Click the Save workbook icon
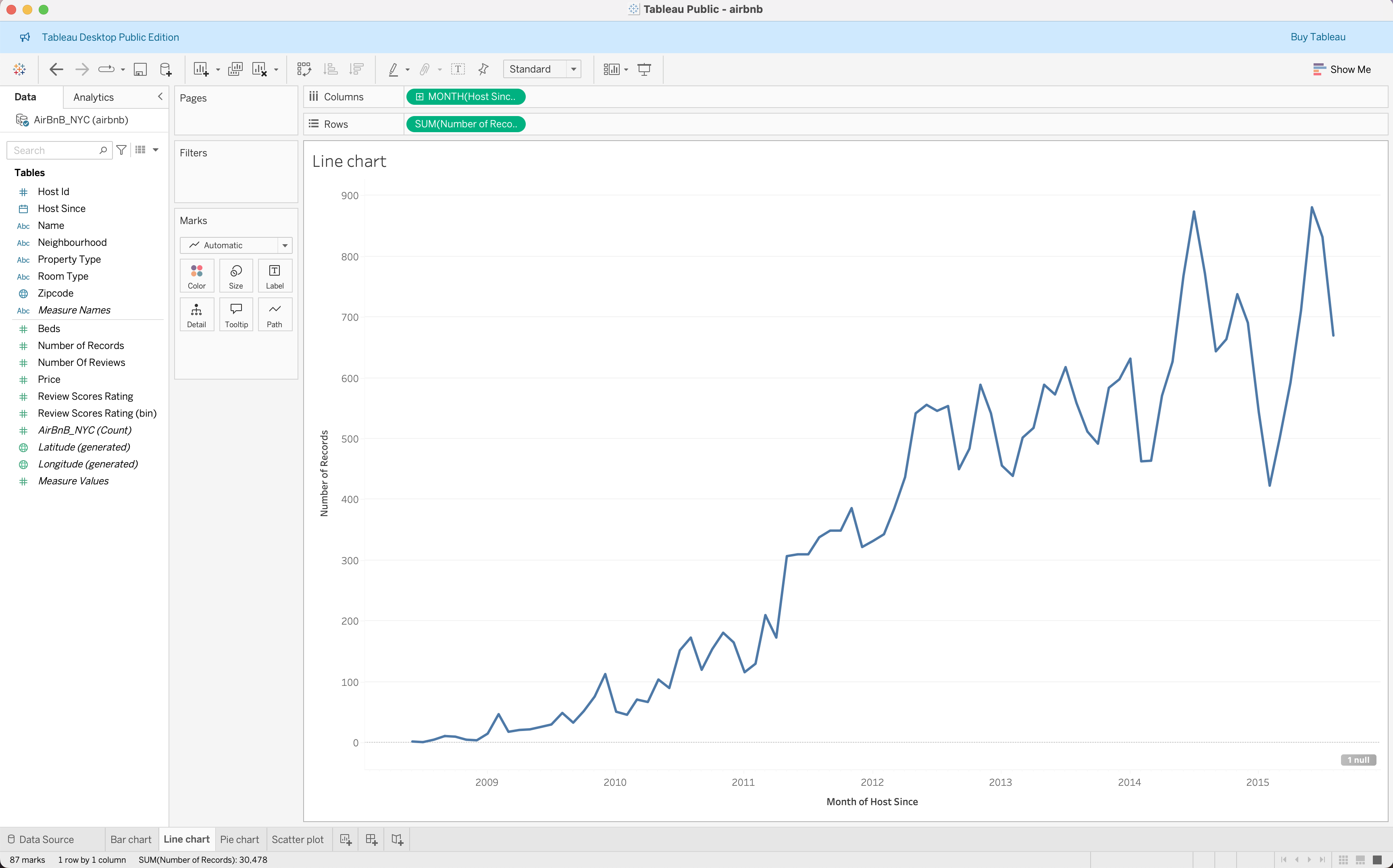 (140, 69)
